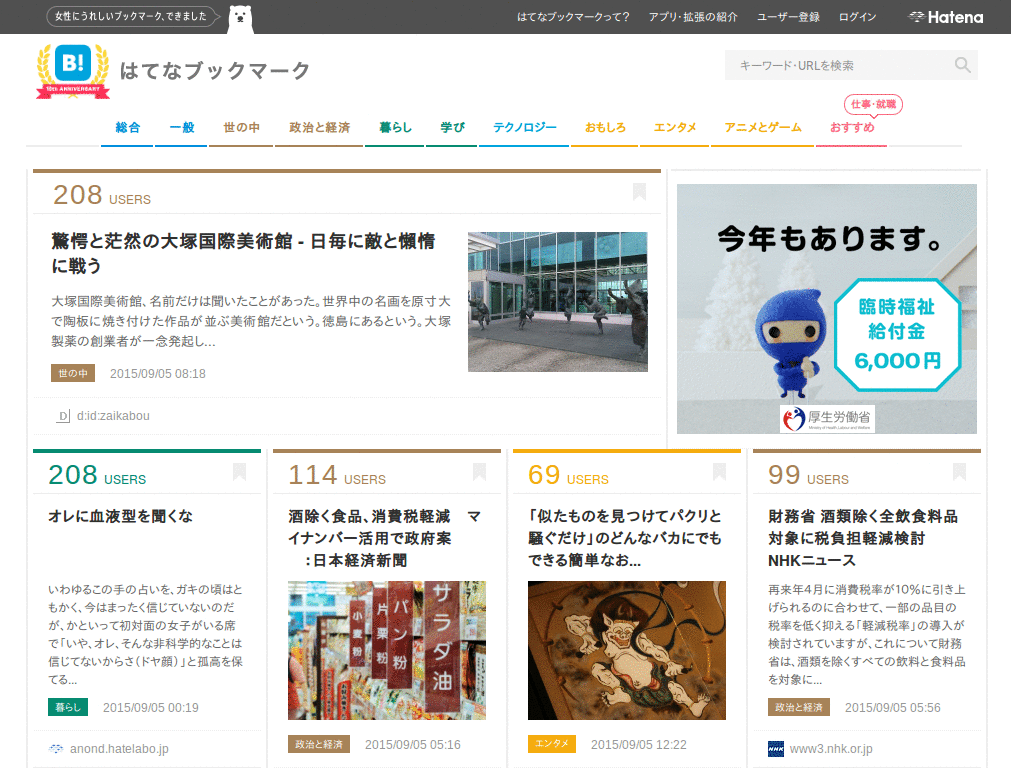This screenshot has width=1024, height=768.
Task: Click 政治と経済 tag on NHK article
Action: pos(799,707)
